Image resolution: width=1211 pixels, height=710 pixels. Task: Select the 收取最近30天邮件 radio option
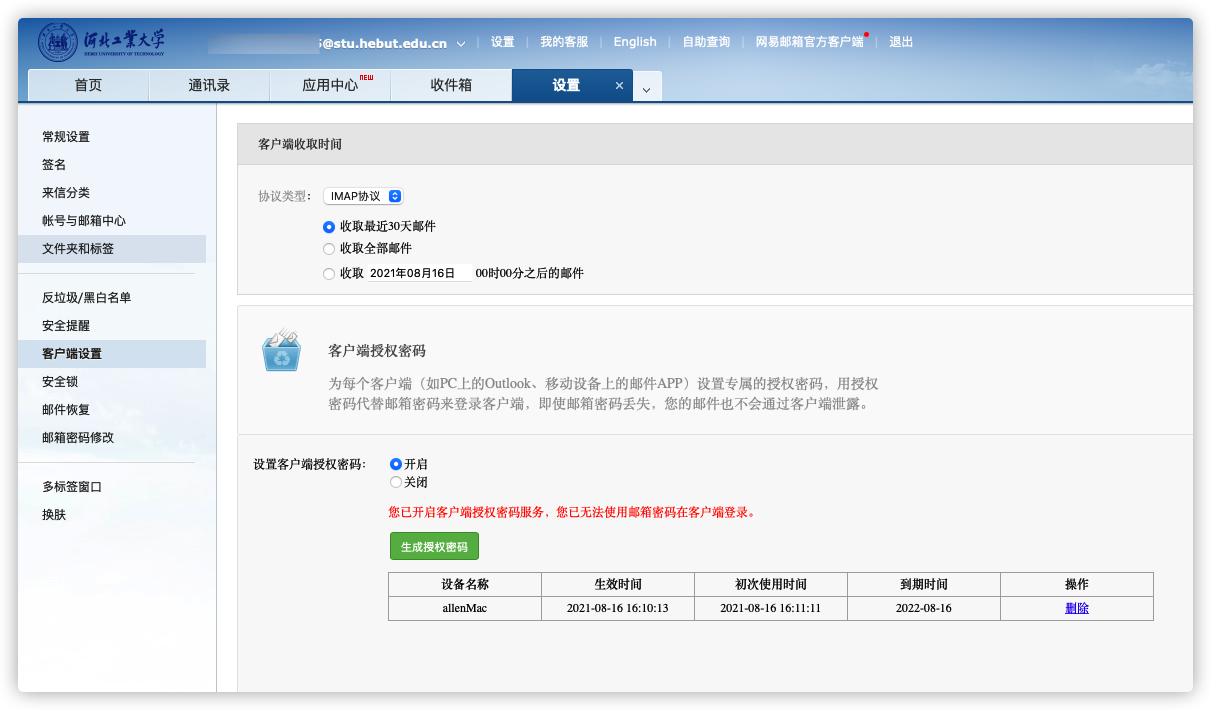[x=329, y=227]
